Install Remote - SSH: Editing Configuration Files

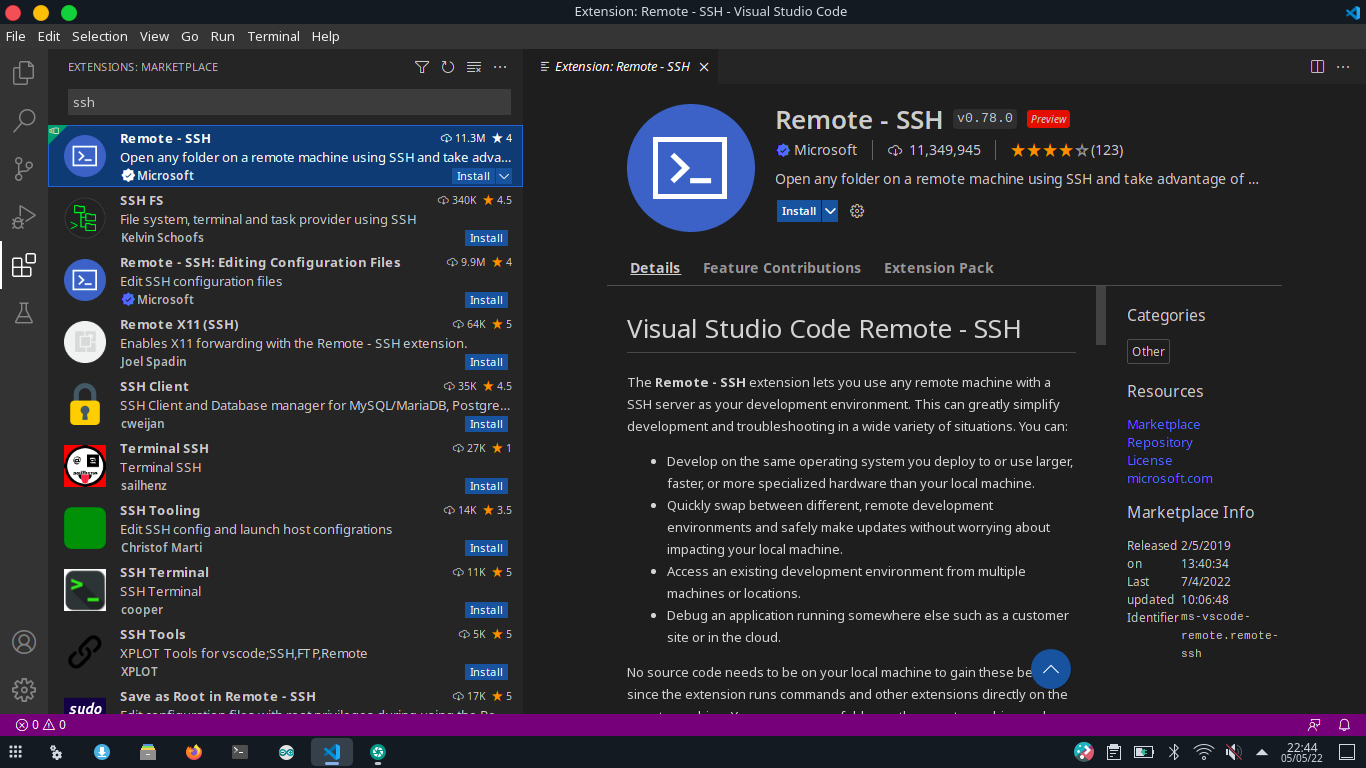point(486,300)
